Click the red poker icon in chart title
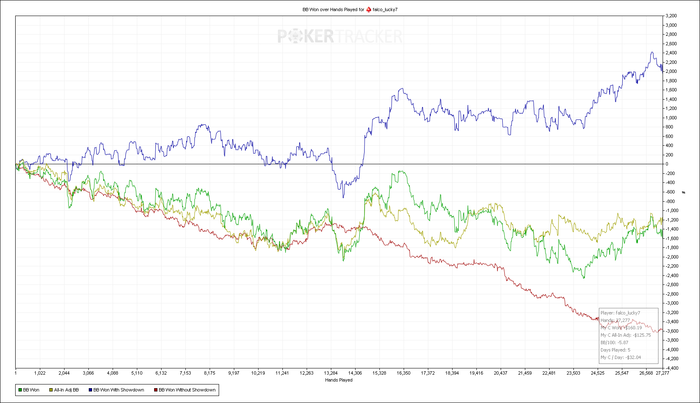This screenshot has height=403, width=700. pyautogui.click(x=369, y=9)
